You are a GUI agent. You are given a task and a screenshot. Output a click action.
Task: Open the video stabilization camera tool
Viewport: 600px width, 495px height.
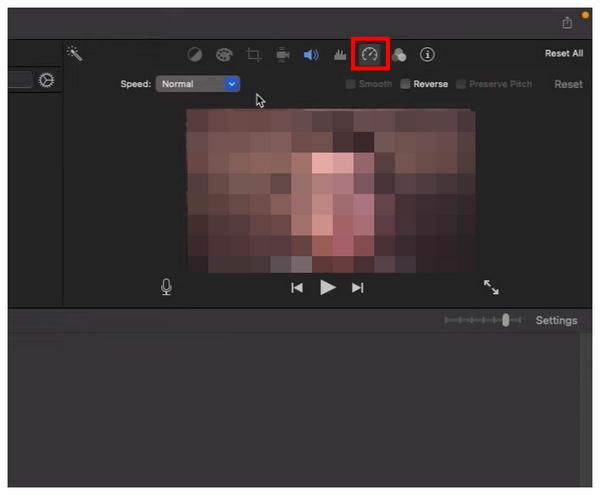(x=282, y=55)
